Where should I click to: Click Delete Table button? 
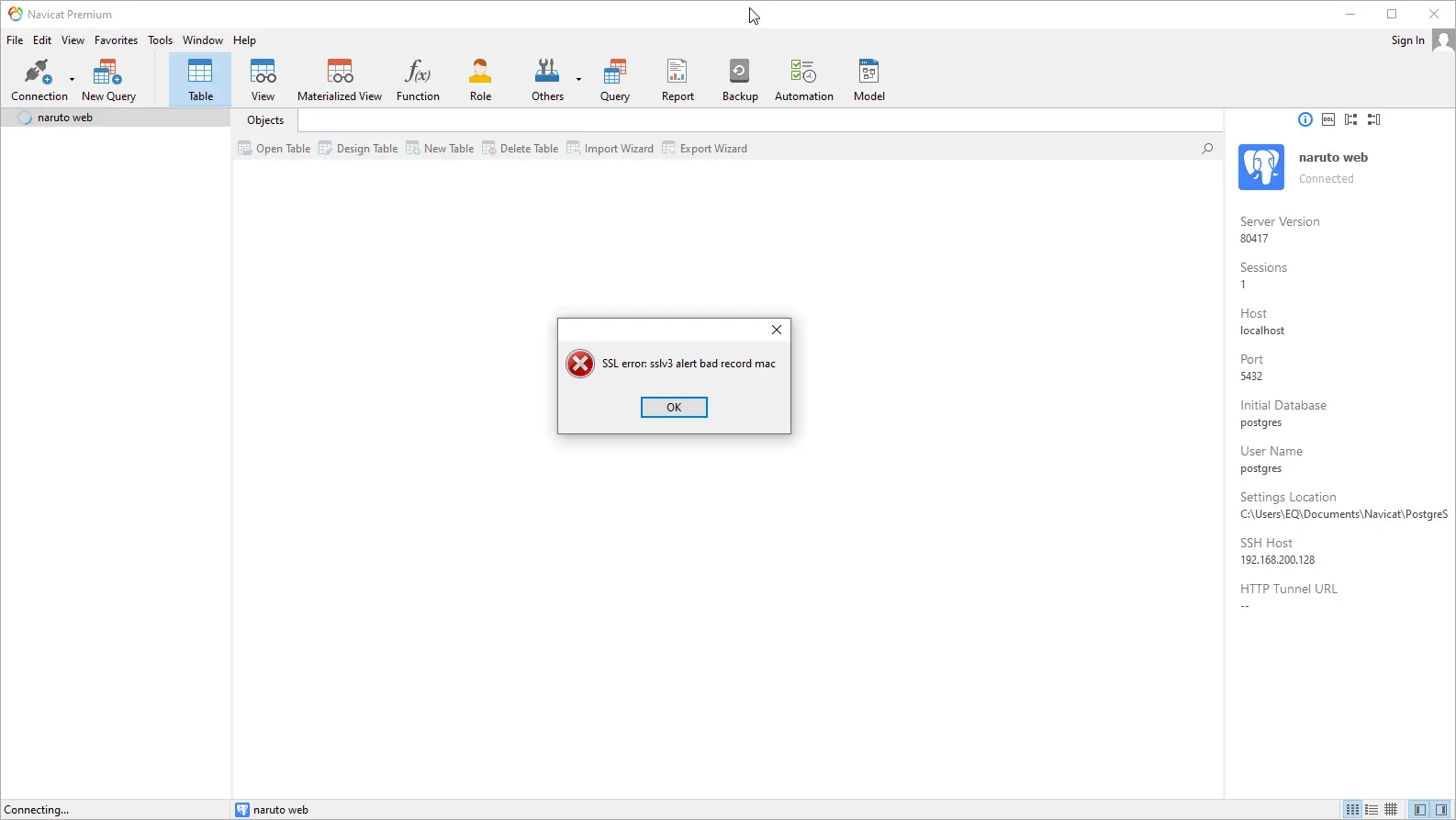(x=520, y=149)
